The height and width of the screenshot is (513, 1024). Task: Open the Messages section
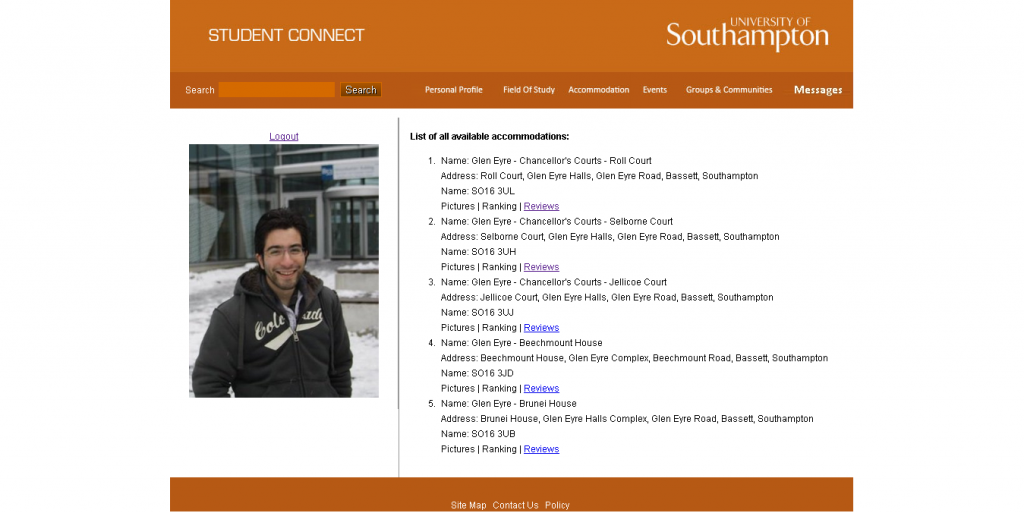[817, 90]
